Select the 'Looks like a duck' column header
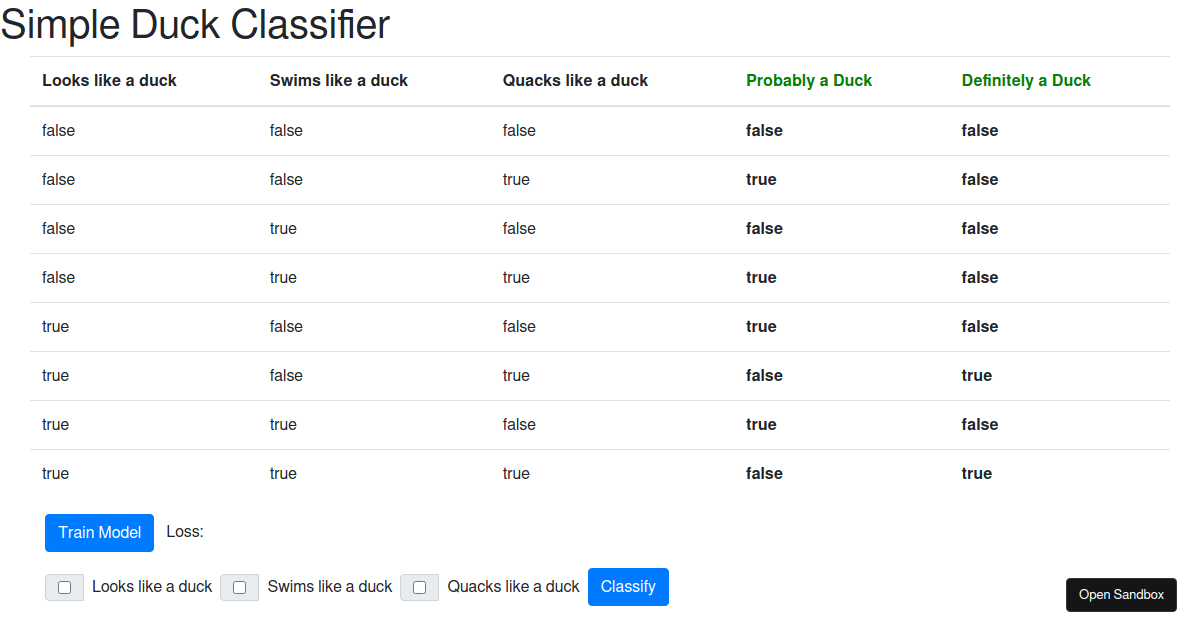 pos(109,80)
